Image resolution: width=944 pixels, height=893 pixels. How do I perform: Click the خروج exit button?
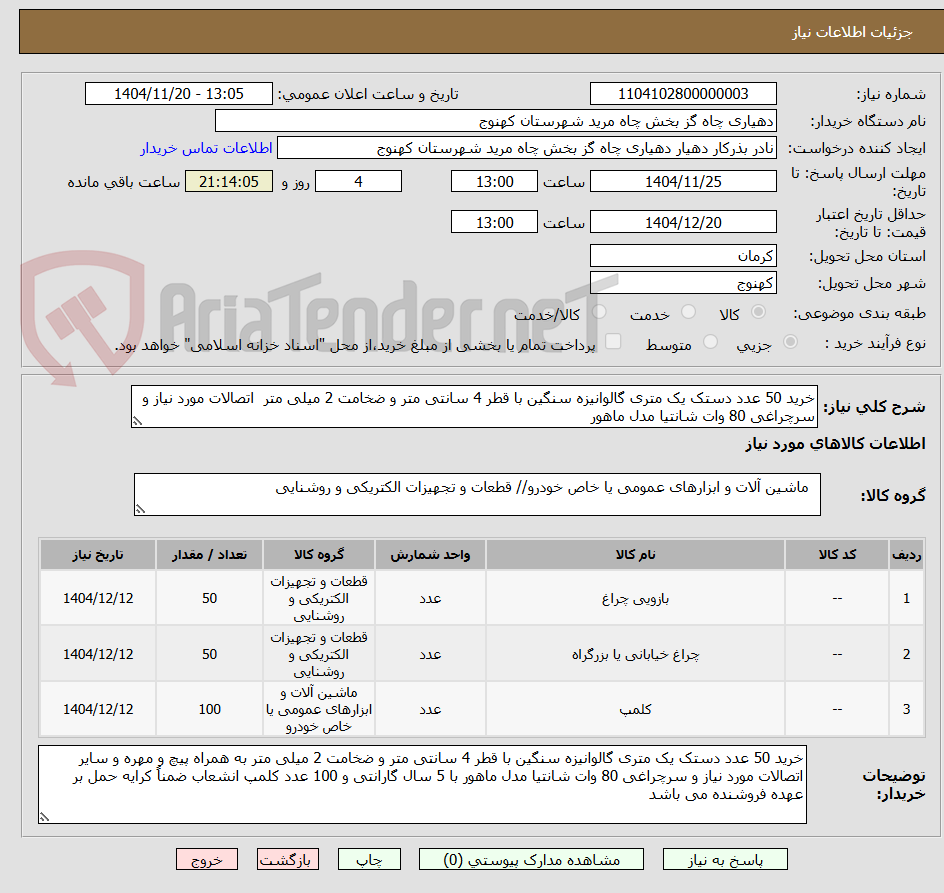pyautogui.click(x=206, y=860)
